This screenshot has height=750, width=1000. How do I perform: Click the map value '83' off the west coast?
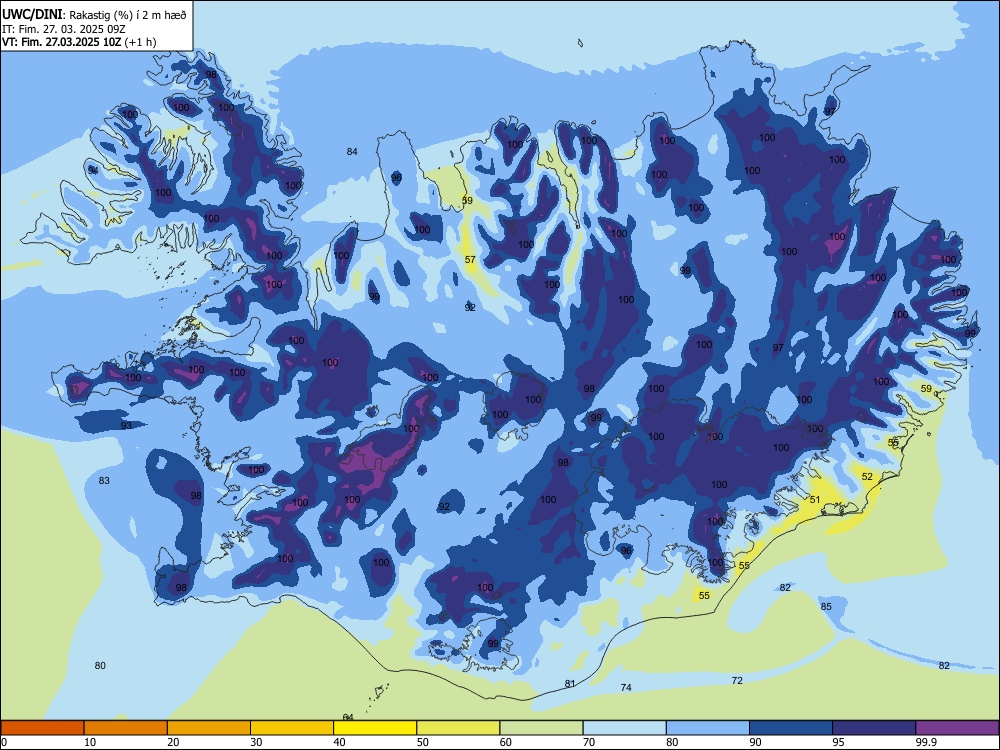(104, 480)
